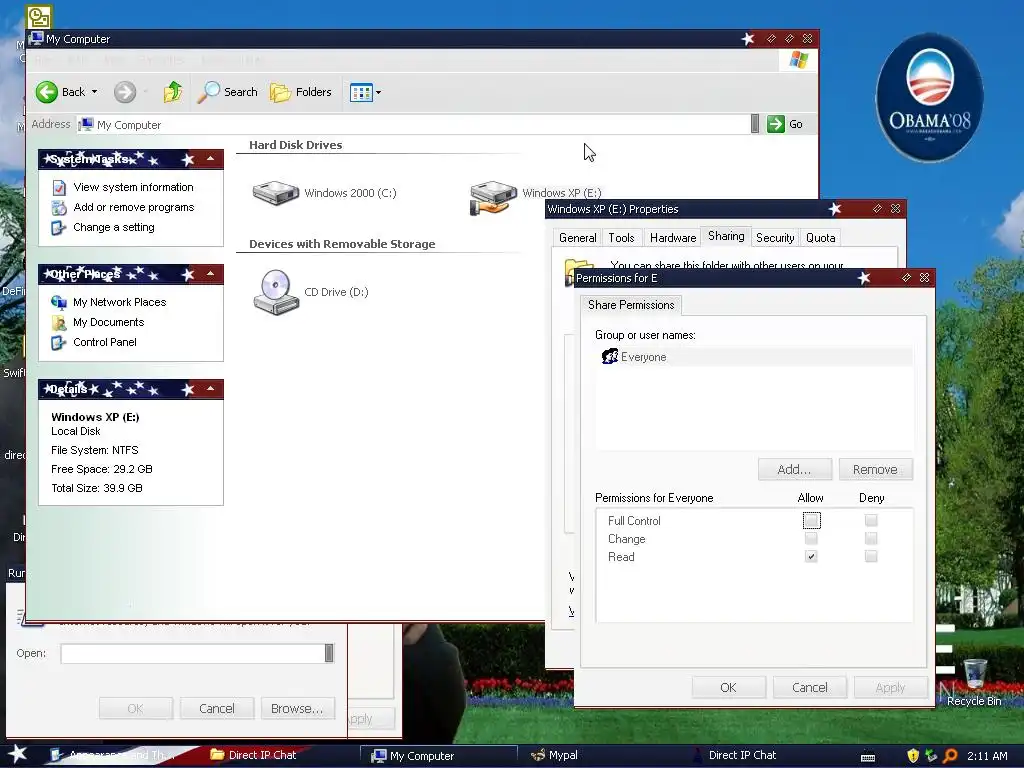
Task: Select the Share Permissions tab
Action: 631,305
